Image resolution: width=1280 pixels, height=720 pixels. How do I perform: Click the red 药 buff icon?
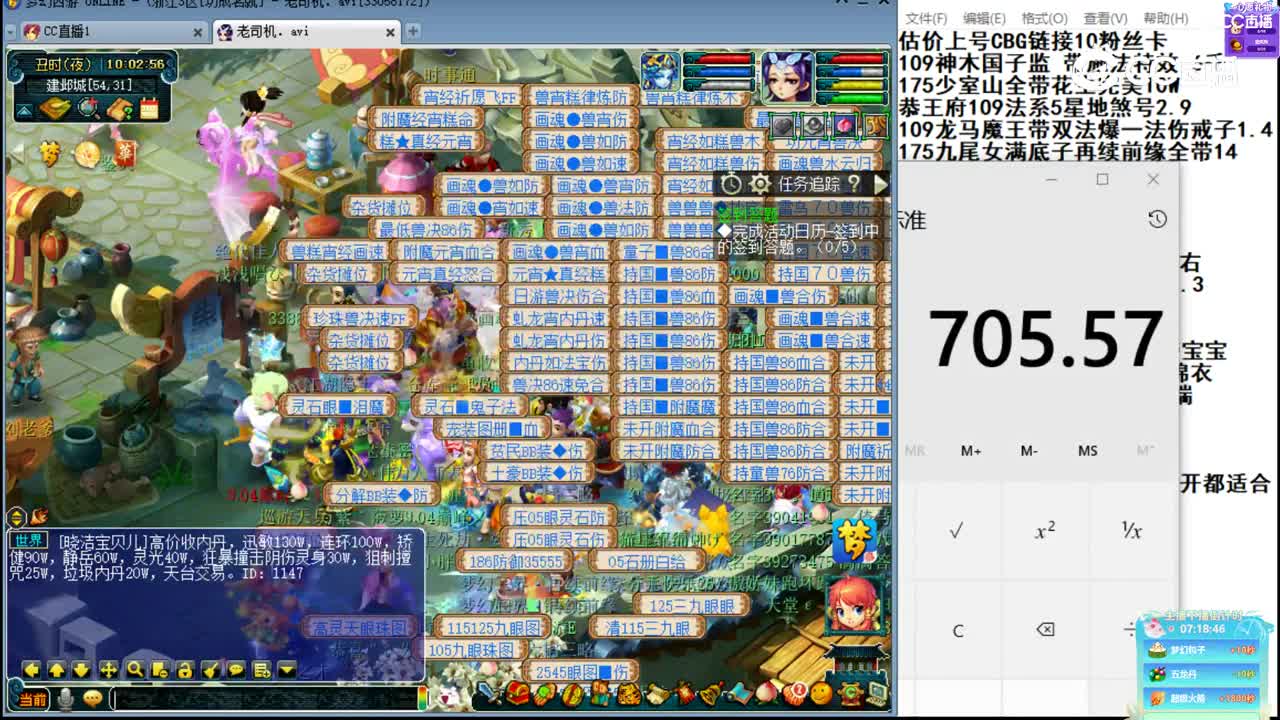tap(125, 153)
